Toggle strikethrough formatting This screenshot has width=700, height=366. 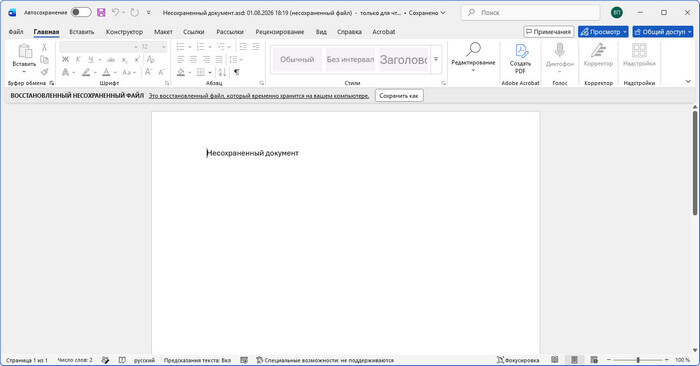111,59
